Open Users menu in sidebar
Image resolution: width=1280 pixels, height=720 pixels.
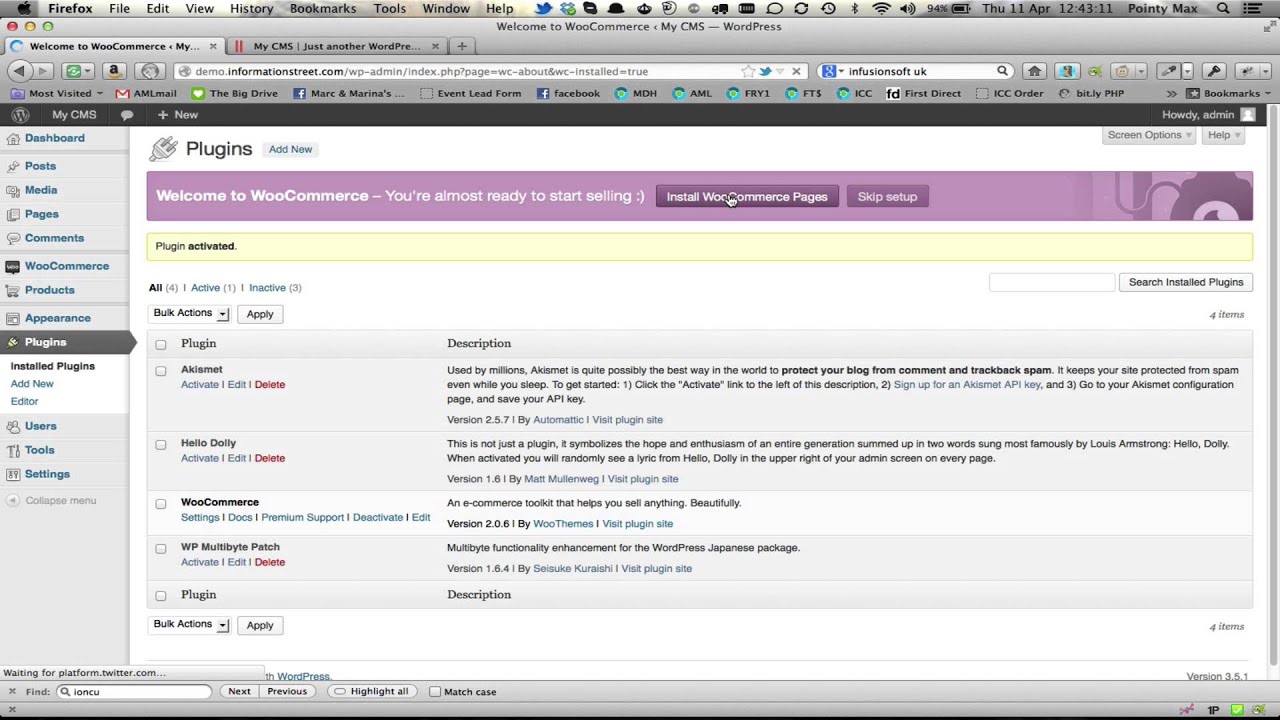click(x=41, y=426)
